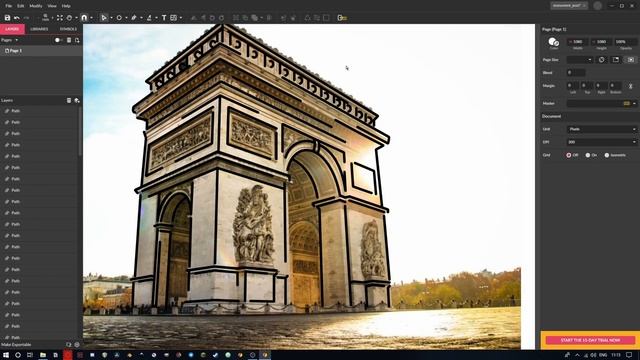The height and width of the screenshot is (360, 640).
Task: Click the Add new page icon
Action: pos(77,40)
